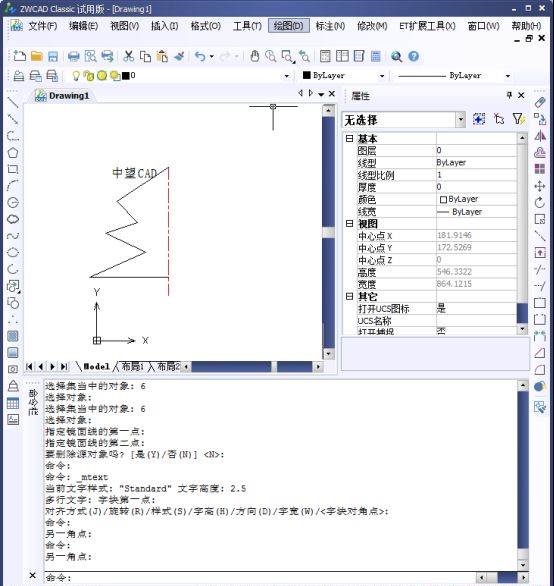The height and width of the screenshot is (586, 554).
Task: Click the Cut scissors icon
Action: click(129, 56)
